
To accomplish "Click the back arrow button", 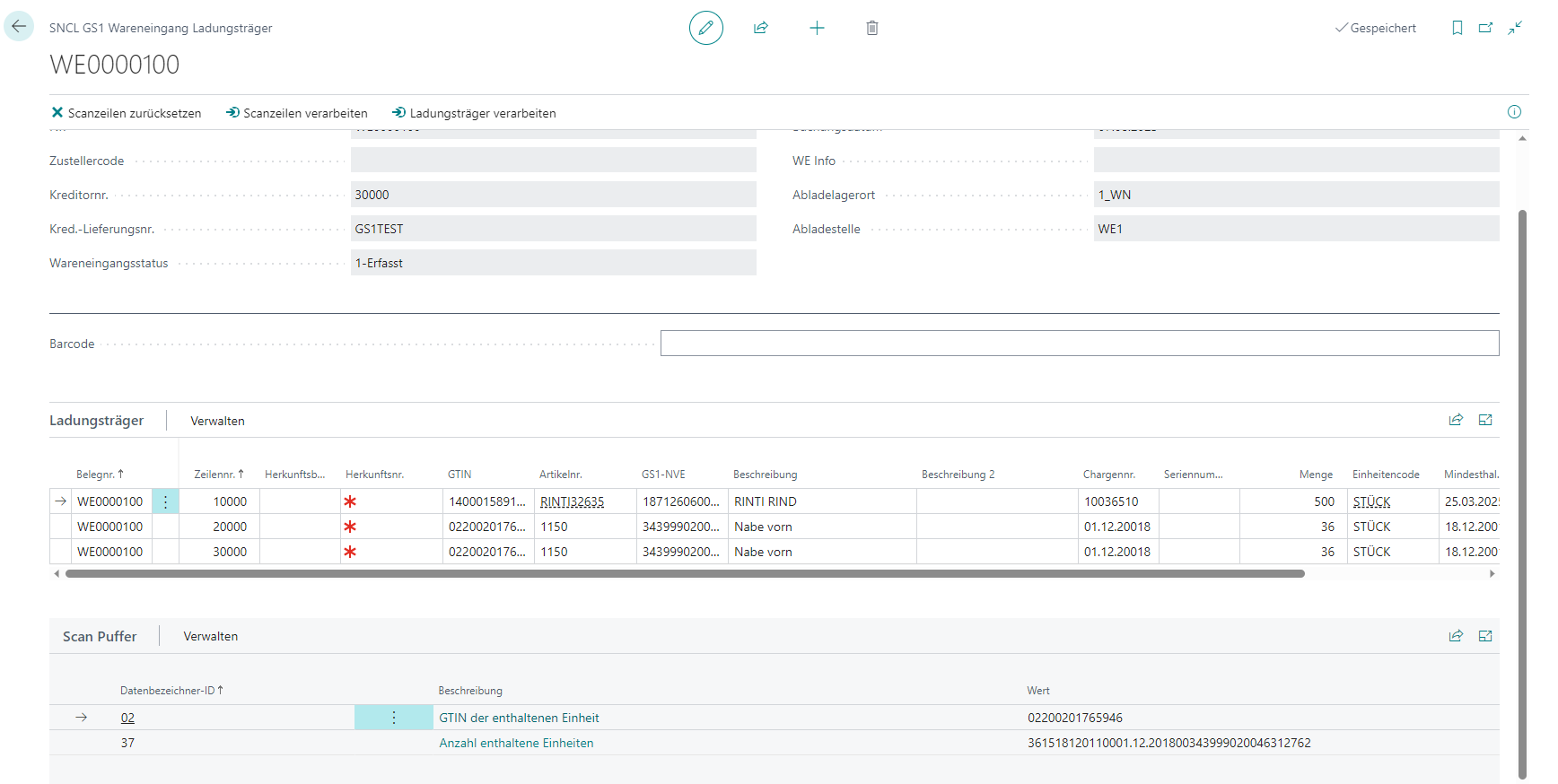I will 19,27.
